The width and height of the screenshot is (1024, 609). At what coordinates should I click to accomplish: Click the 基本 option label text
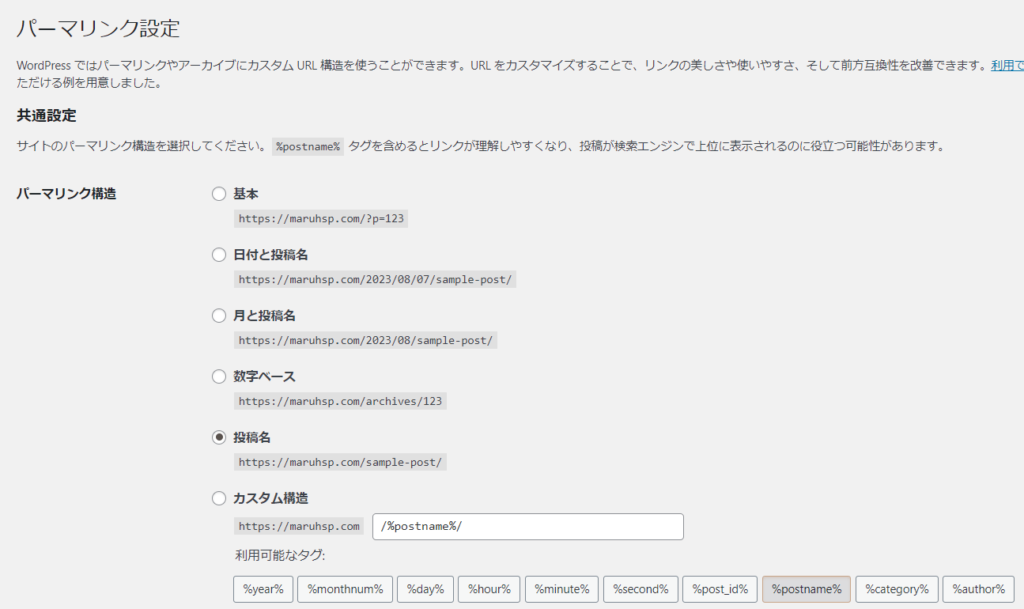click(246, 194)
